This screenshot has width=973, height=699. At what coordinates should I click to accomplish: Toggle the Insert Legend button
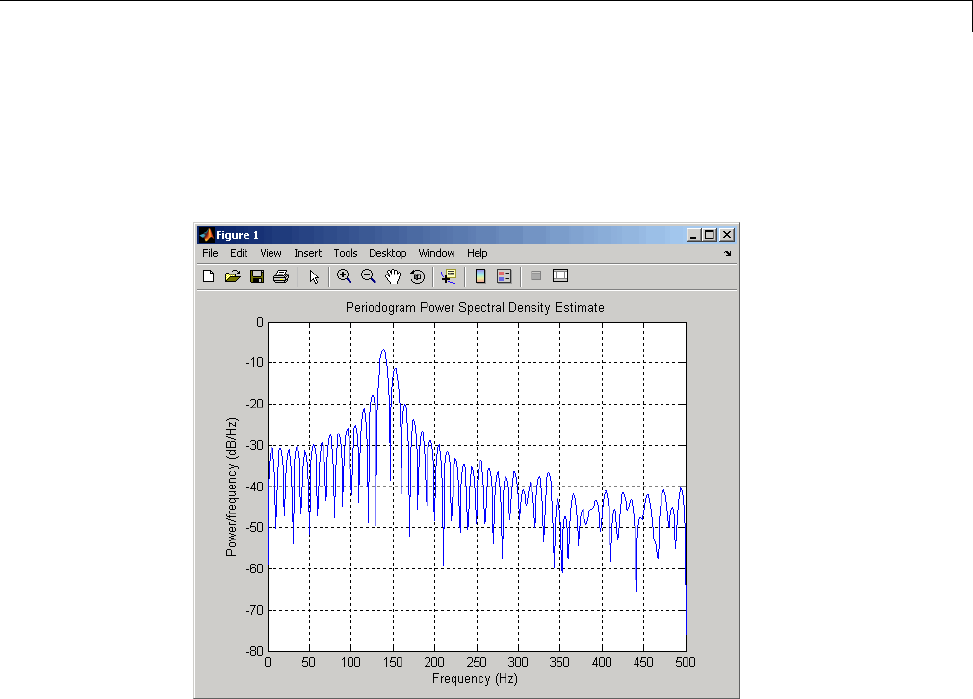coord(504,276)
